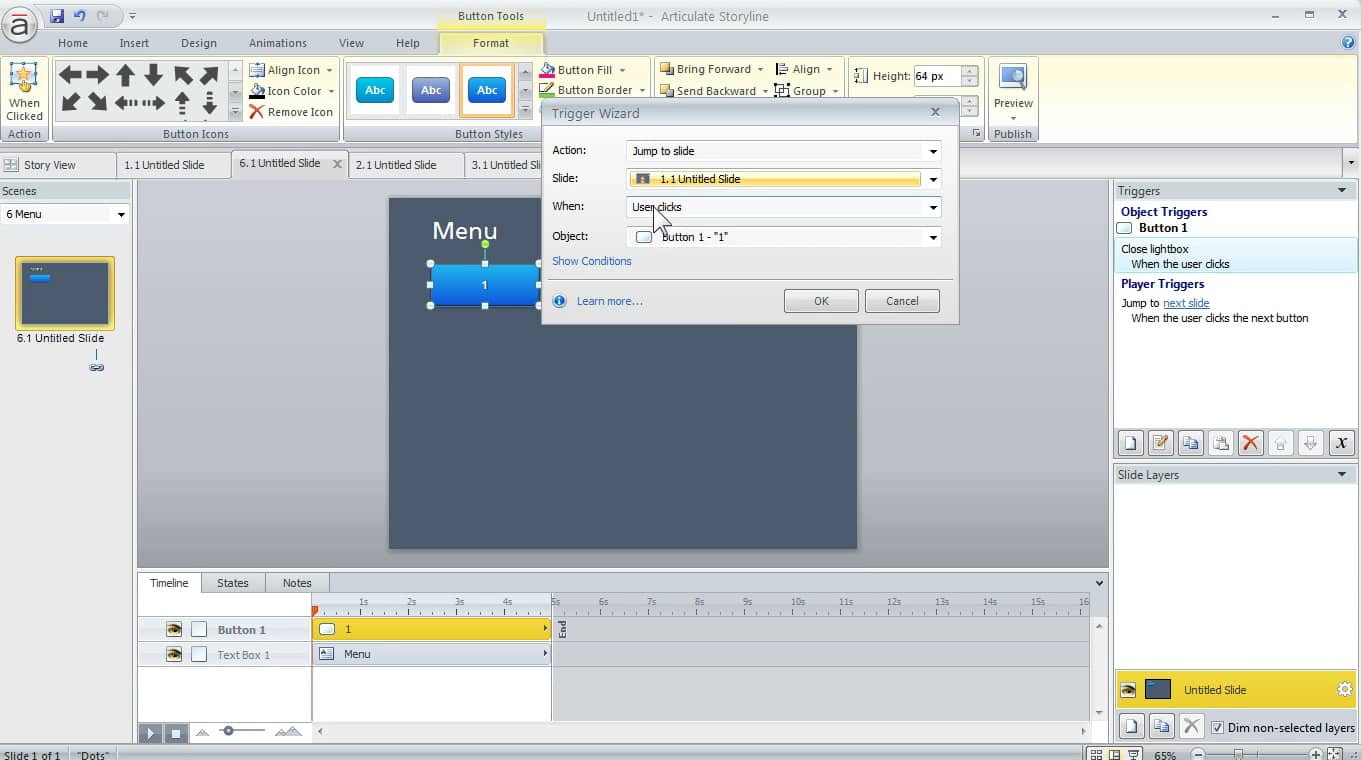Toggle Untitled Slide base layer visibility eye
This screenshot has width=1362, height=760.
point(1129,690)
